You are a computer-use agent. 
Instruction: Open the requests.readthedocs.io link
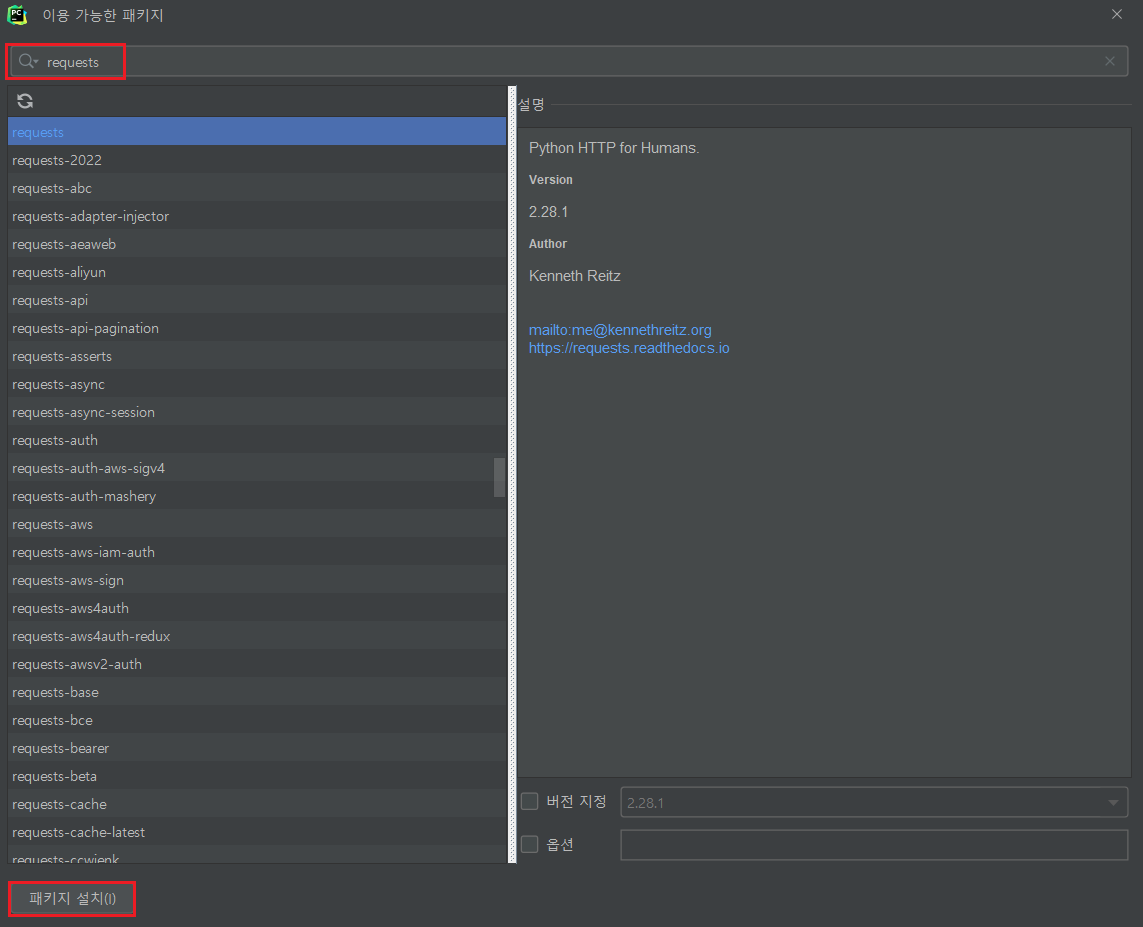(628, 348)
